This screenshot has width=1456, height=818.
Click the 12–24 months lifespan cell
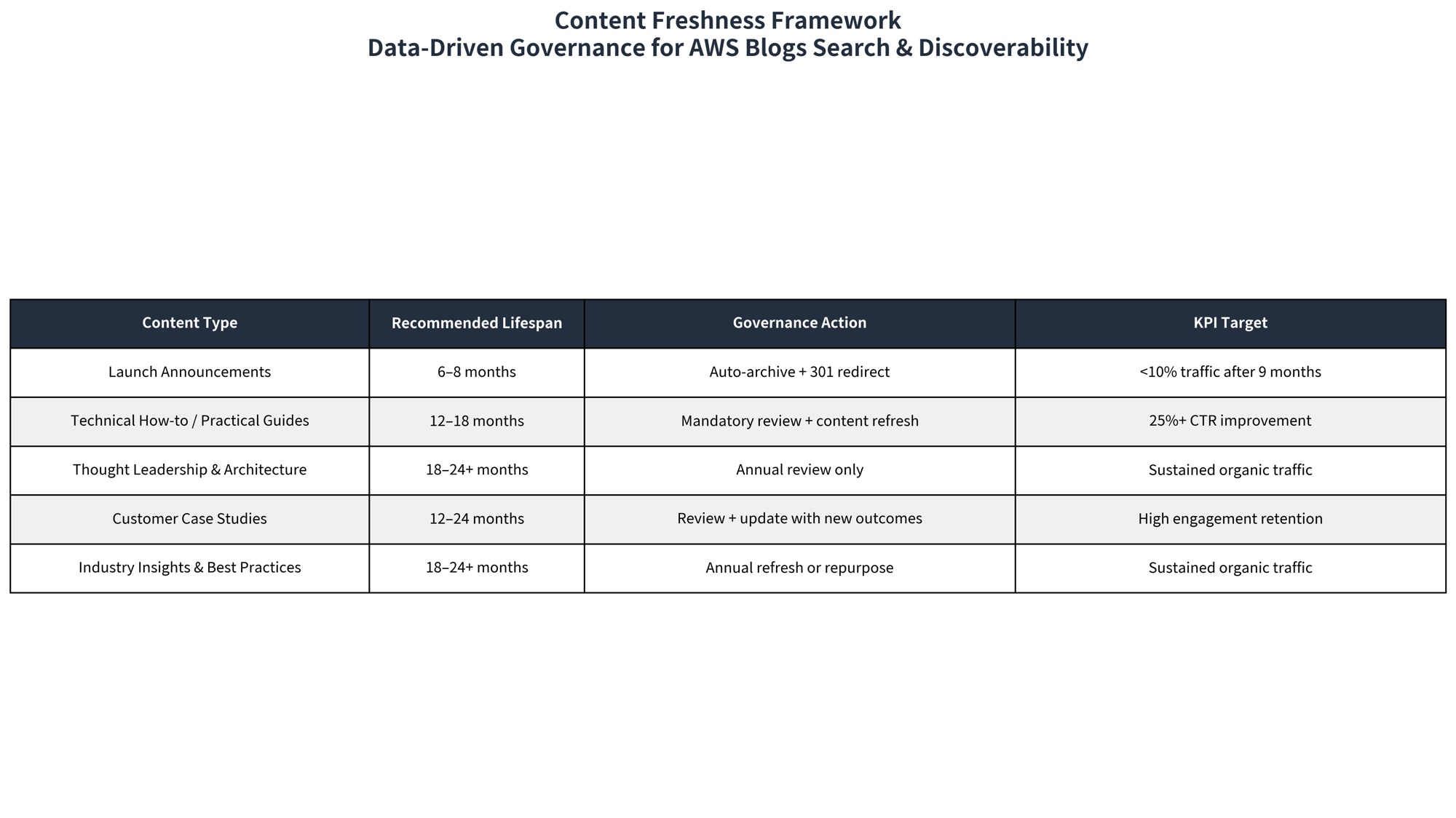point(476,519)
